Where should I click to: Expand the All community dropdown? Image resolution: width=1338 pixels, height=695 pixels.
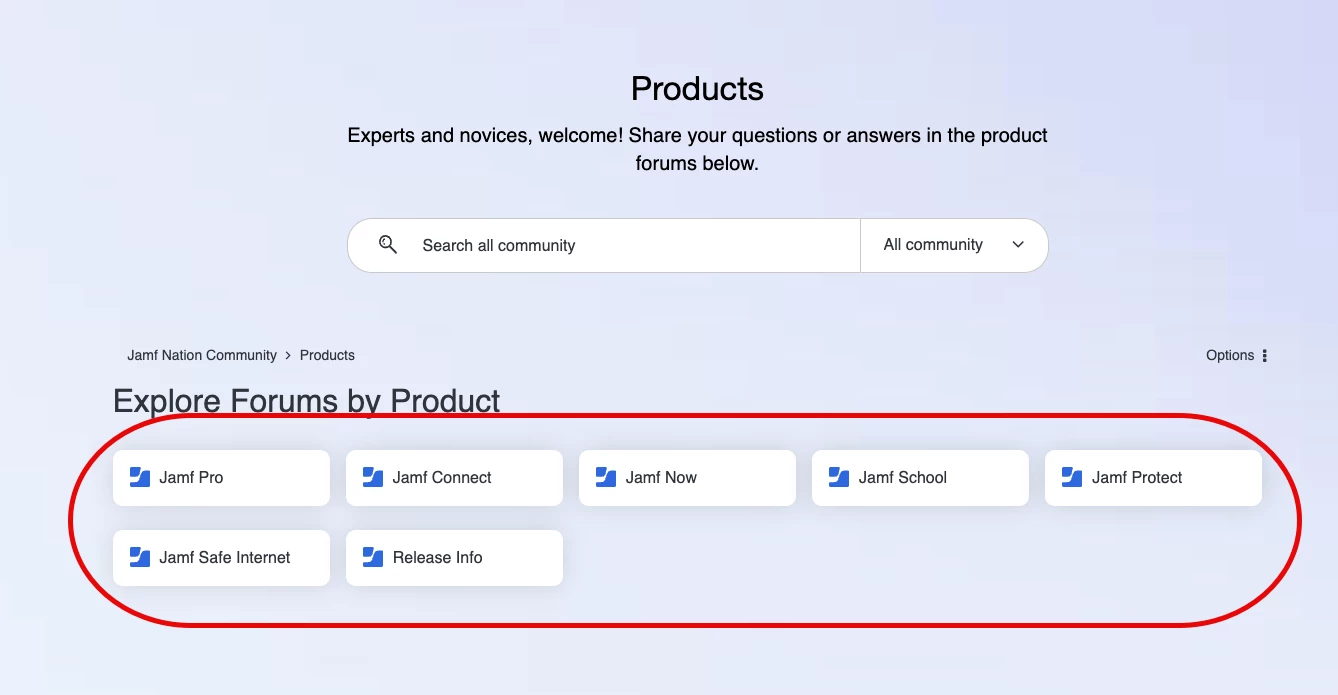pos(954,245)
